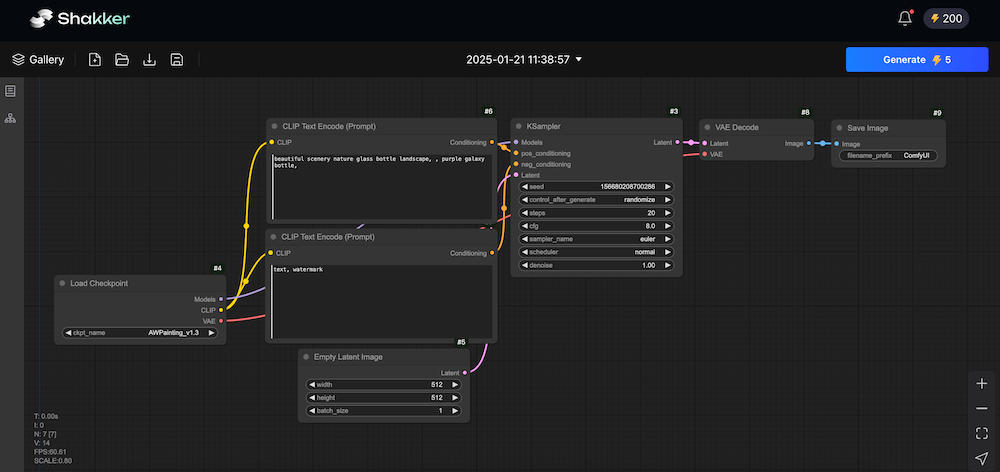Click the steps slider value 20
Viewport: 1000px width, 472px height.
596,213
